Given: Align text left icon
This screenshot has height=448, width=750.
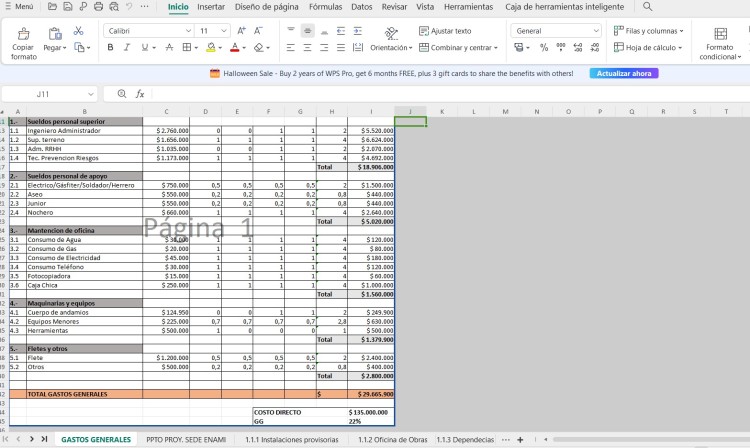Looking at the screenshot, I should coord(291,47).
